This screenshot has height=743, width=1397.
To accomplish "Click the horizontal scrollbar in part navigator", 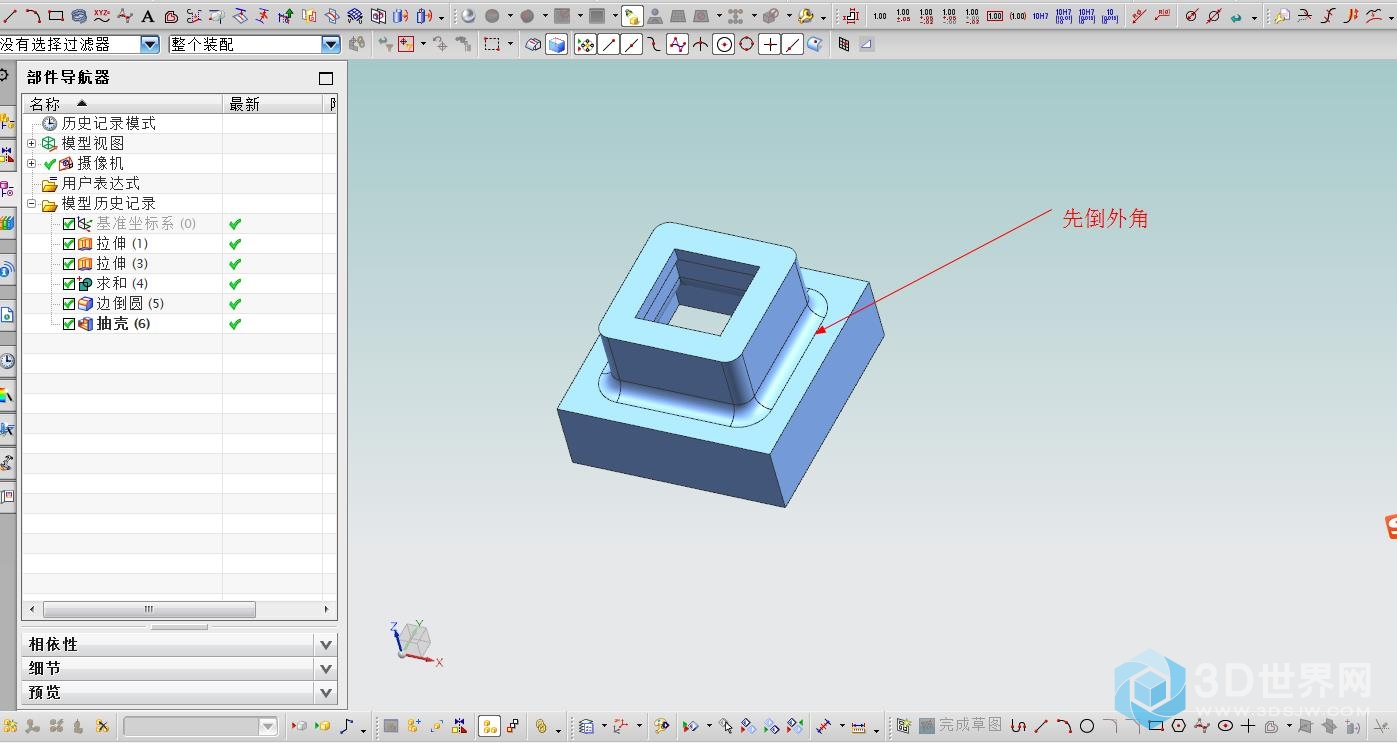I will click(149, 609).
